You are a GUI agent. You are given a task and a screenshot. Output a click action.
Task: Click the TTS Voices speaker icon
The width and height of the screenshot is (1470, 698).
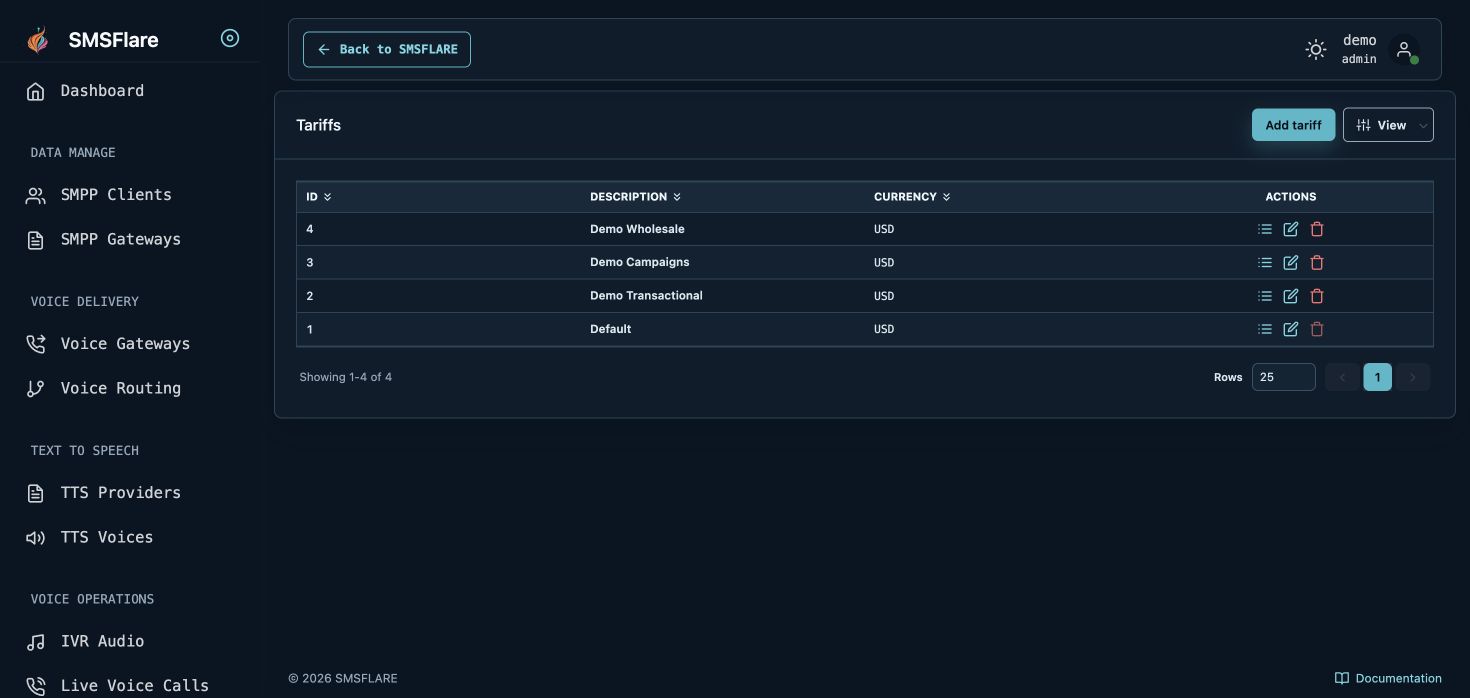tap(36, 538)
